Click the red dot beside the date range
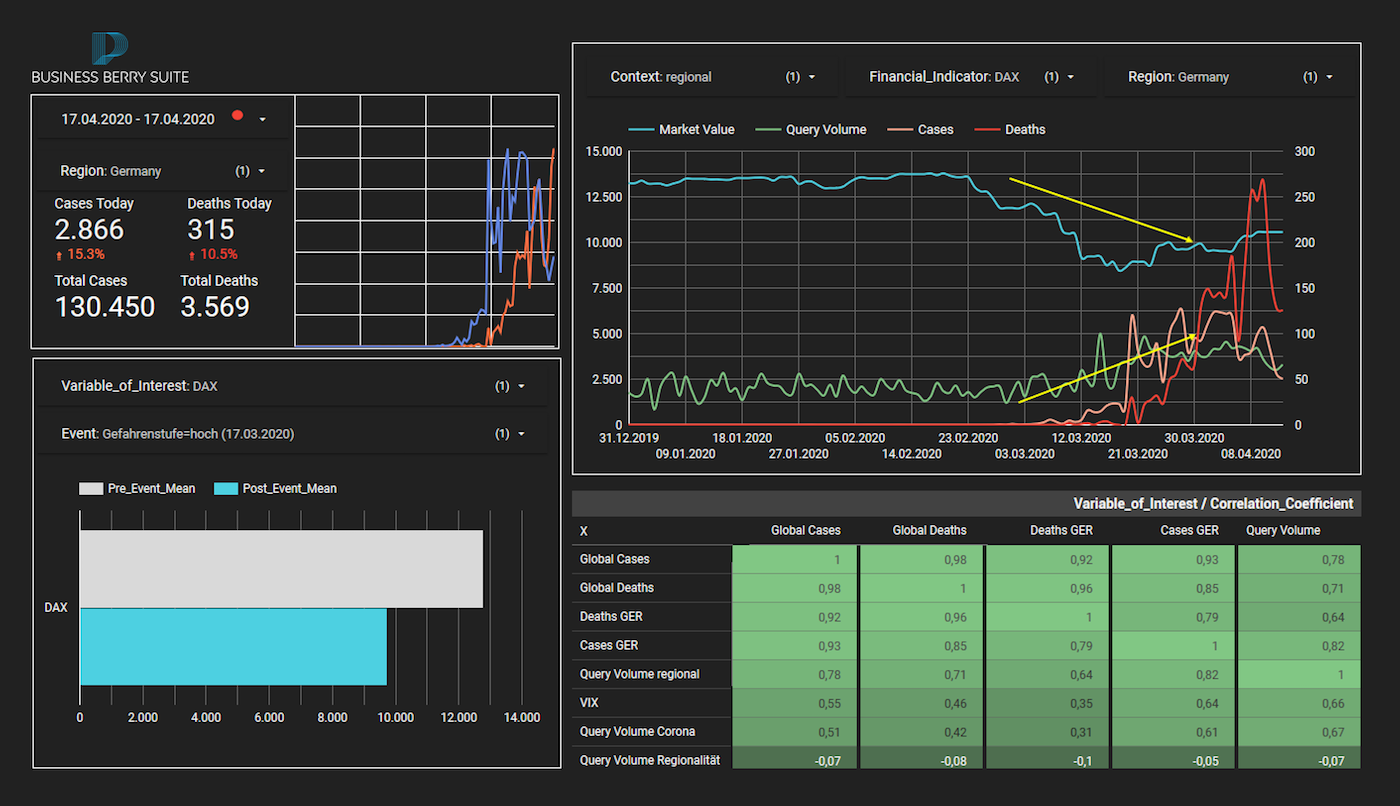Screen dimensions: 1400x806 [237, 116]
